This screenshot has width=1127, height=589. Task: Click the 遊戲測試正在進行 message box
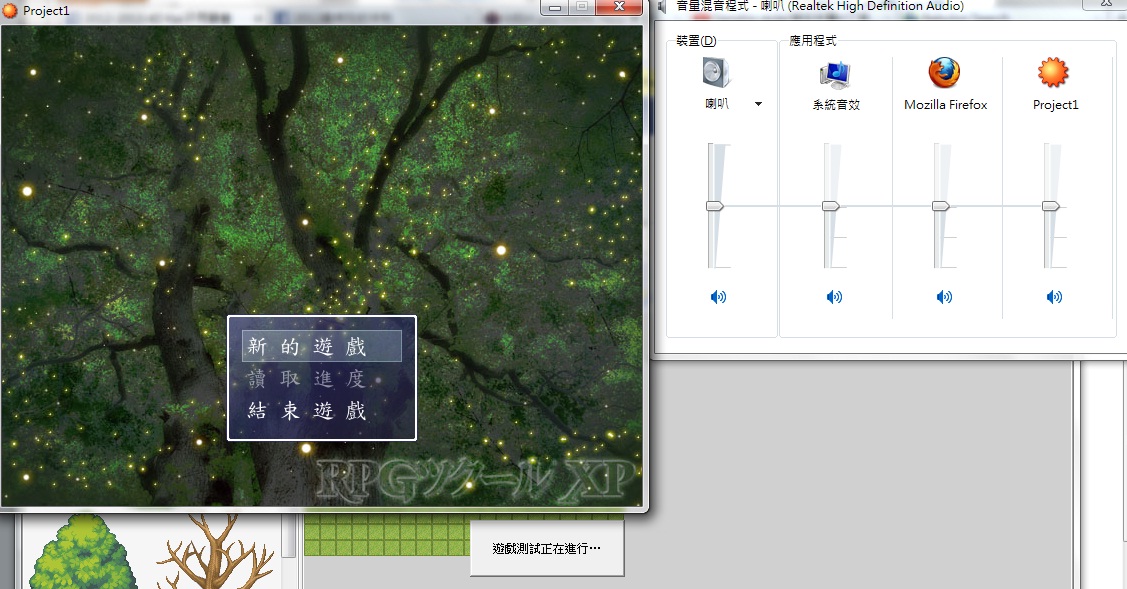coord(547,549)
